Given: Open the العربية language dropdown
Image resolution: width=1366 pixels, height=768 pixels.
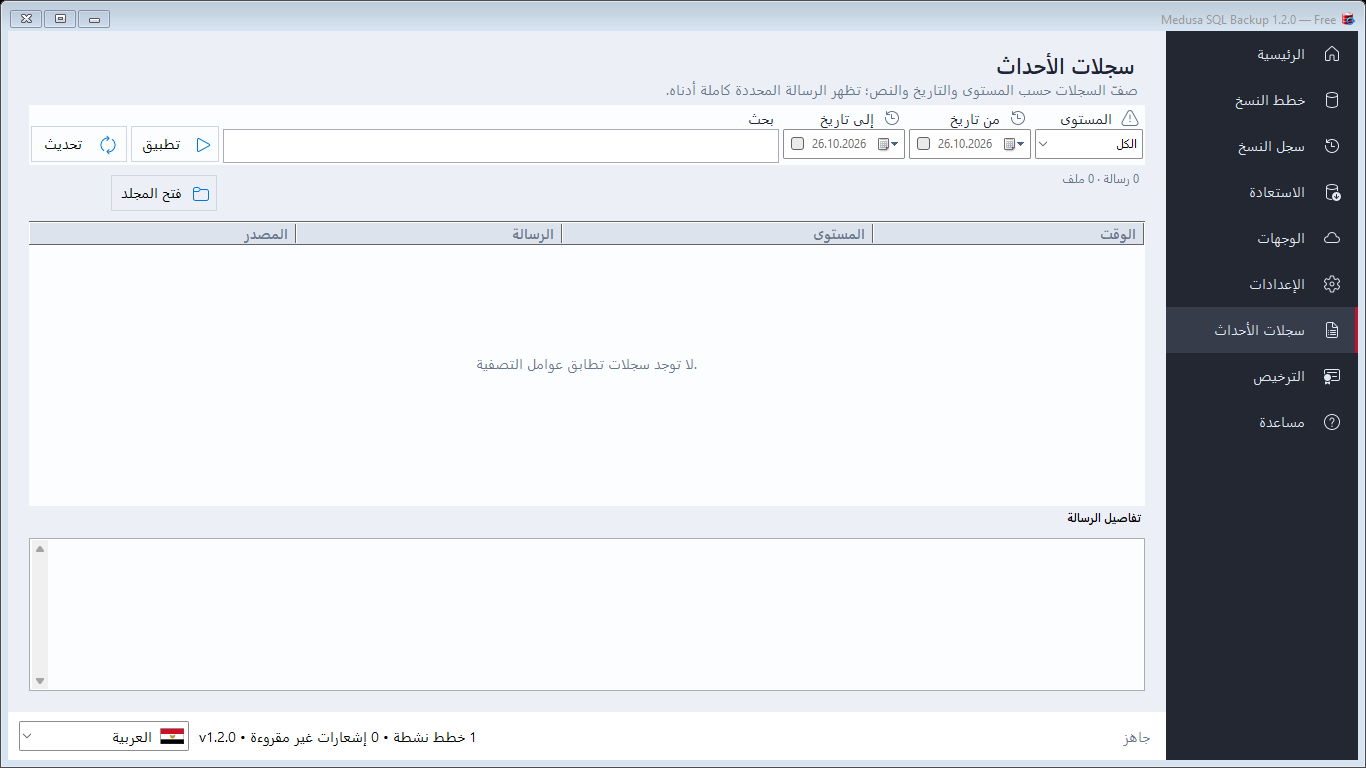Looking at the screenshot, I should (x=104, y=737).
